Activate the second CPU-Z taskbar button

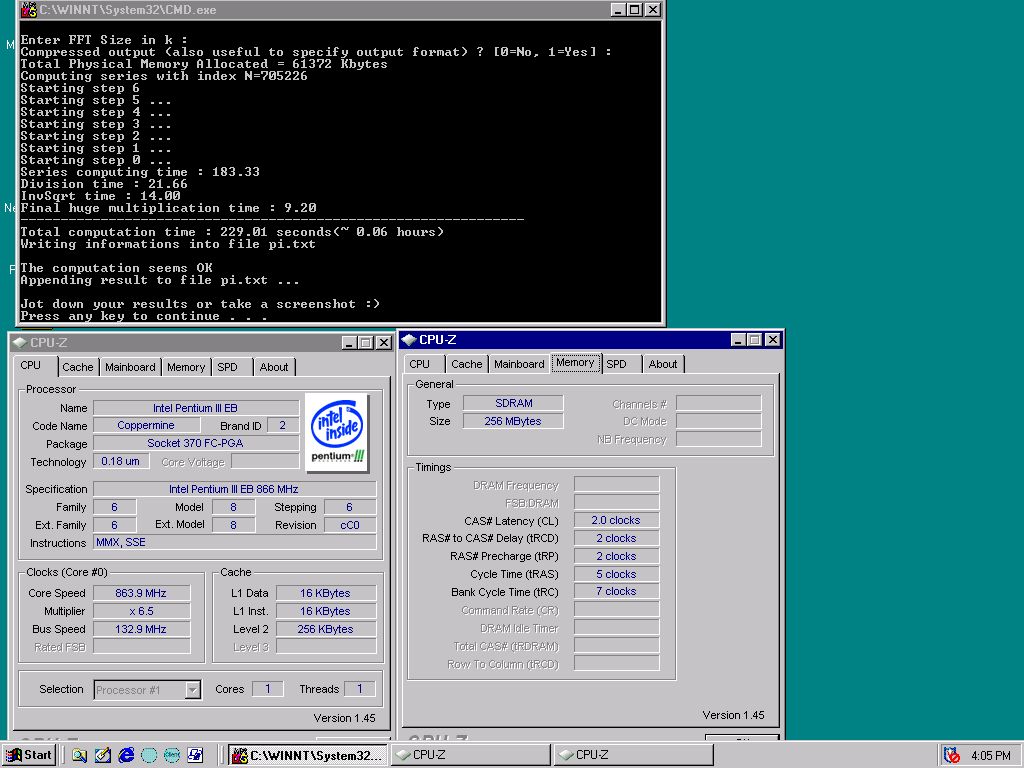633,755
